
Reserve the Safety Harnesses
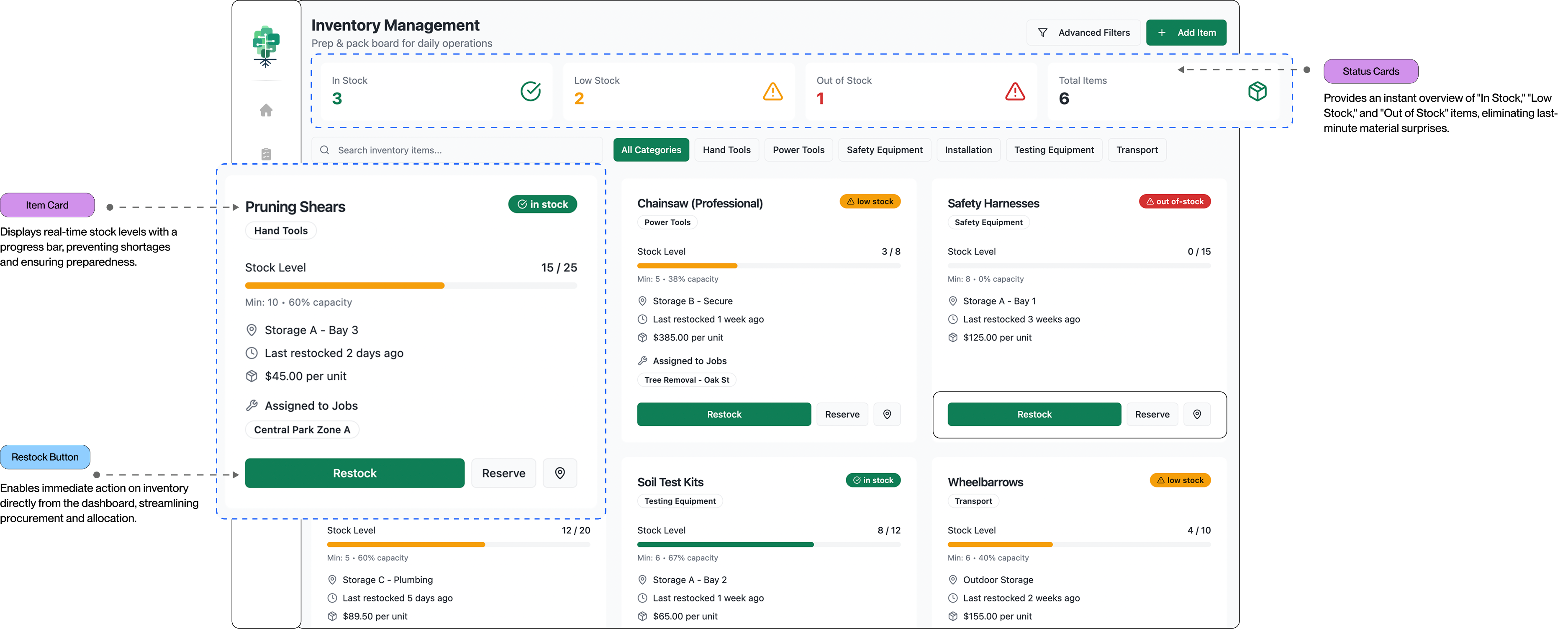[1152, 415]
